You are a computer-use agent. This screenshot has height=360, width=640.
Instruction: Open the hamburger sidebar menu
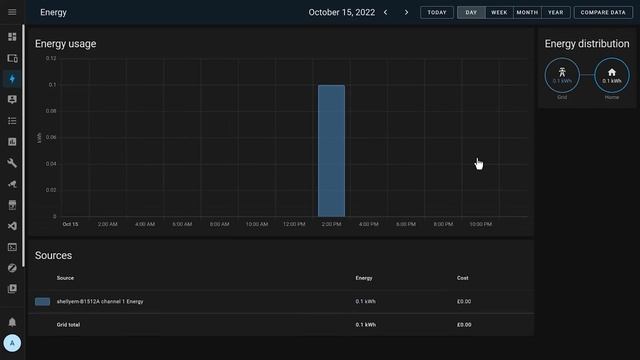tap(12, 12)
